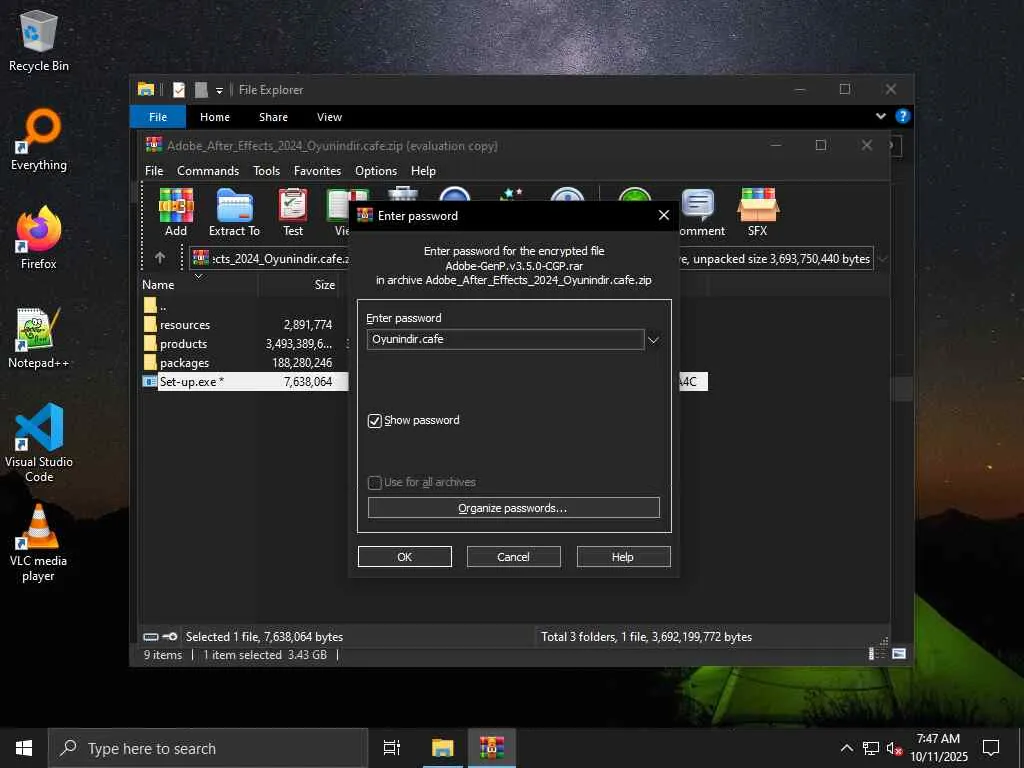Open File Explorer's View tab

329,117
